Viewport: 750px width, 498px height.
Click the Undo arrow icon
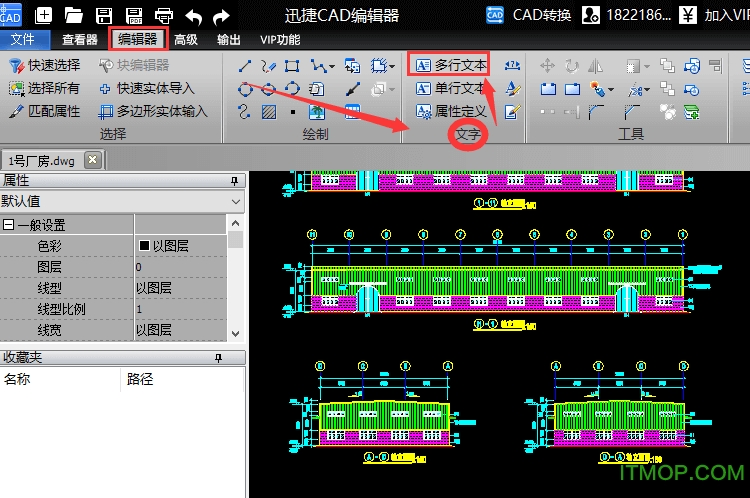click(193, 15)
